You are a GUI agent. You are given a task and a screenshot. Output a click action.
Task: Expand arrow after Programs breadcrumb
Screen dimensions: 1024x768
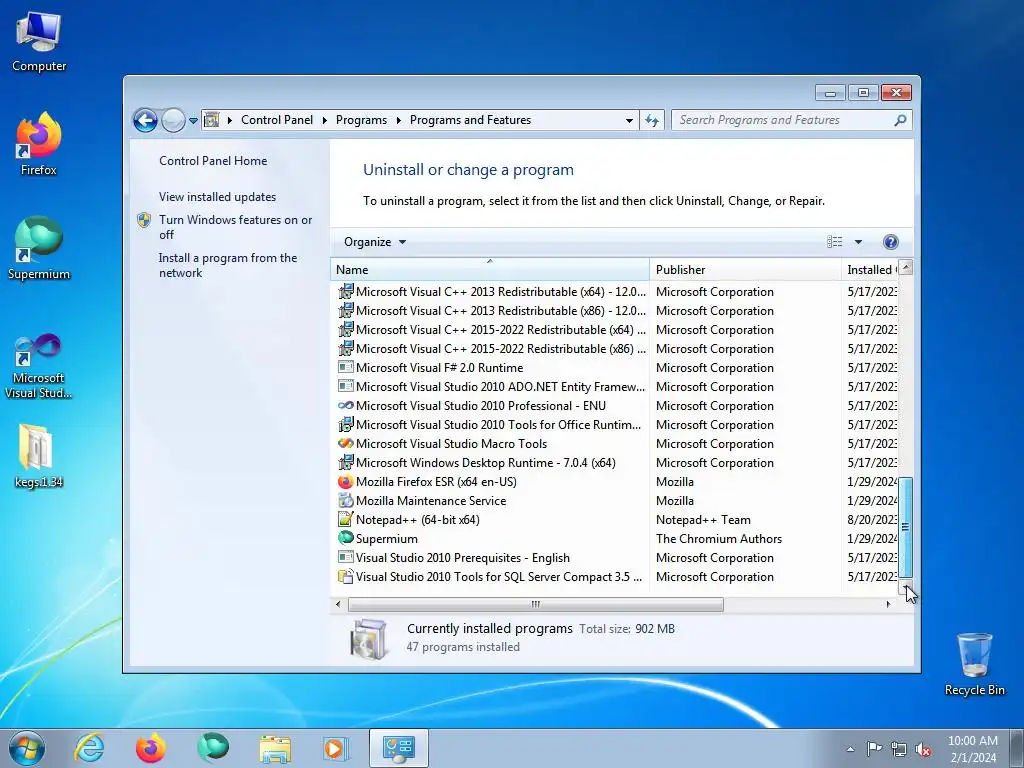click(398, 120)
